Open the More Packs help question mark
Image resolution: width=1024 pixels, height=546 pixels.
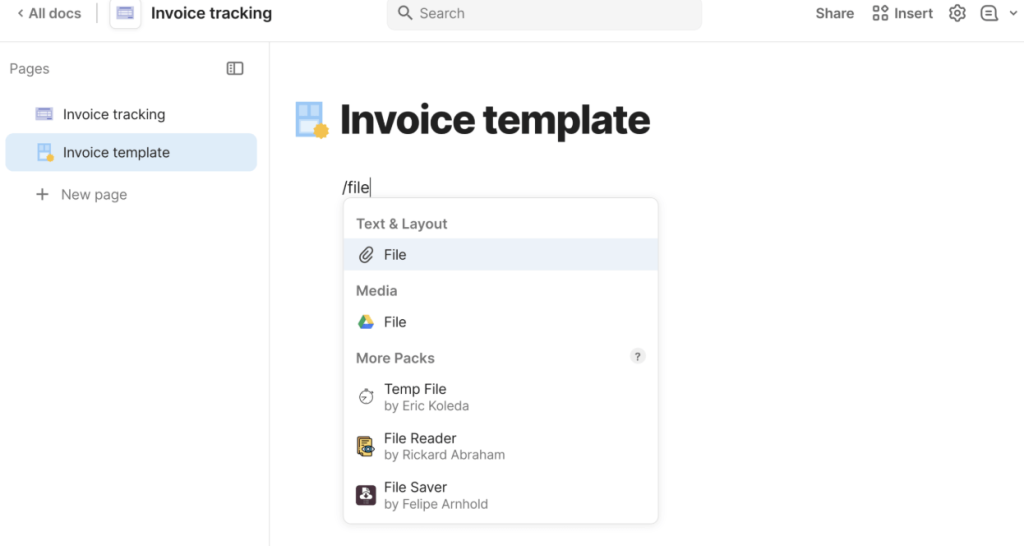pyautogui.click(x=637, y=357)
